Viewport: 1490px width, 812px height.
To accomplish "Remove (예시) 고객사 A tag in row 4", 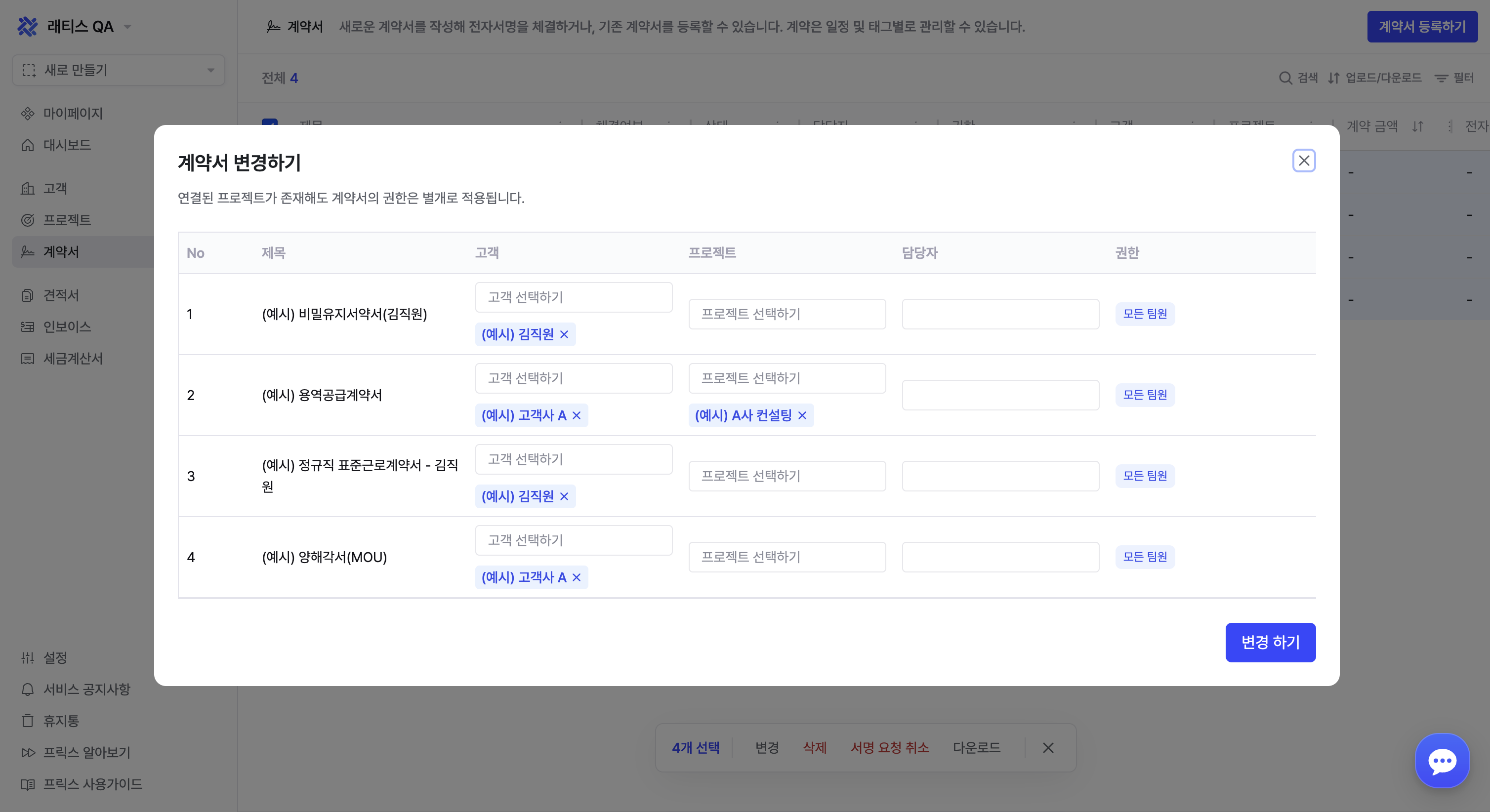I will (576, 577).
